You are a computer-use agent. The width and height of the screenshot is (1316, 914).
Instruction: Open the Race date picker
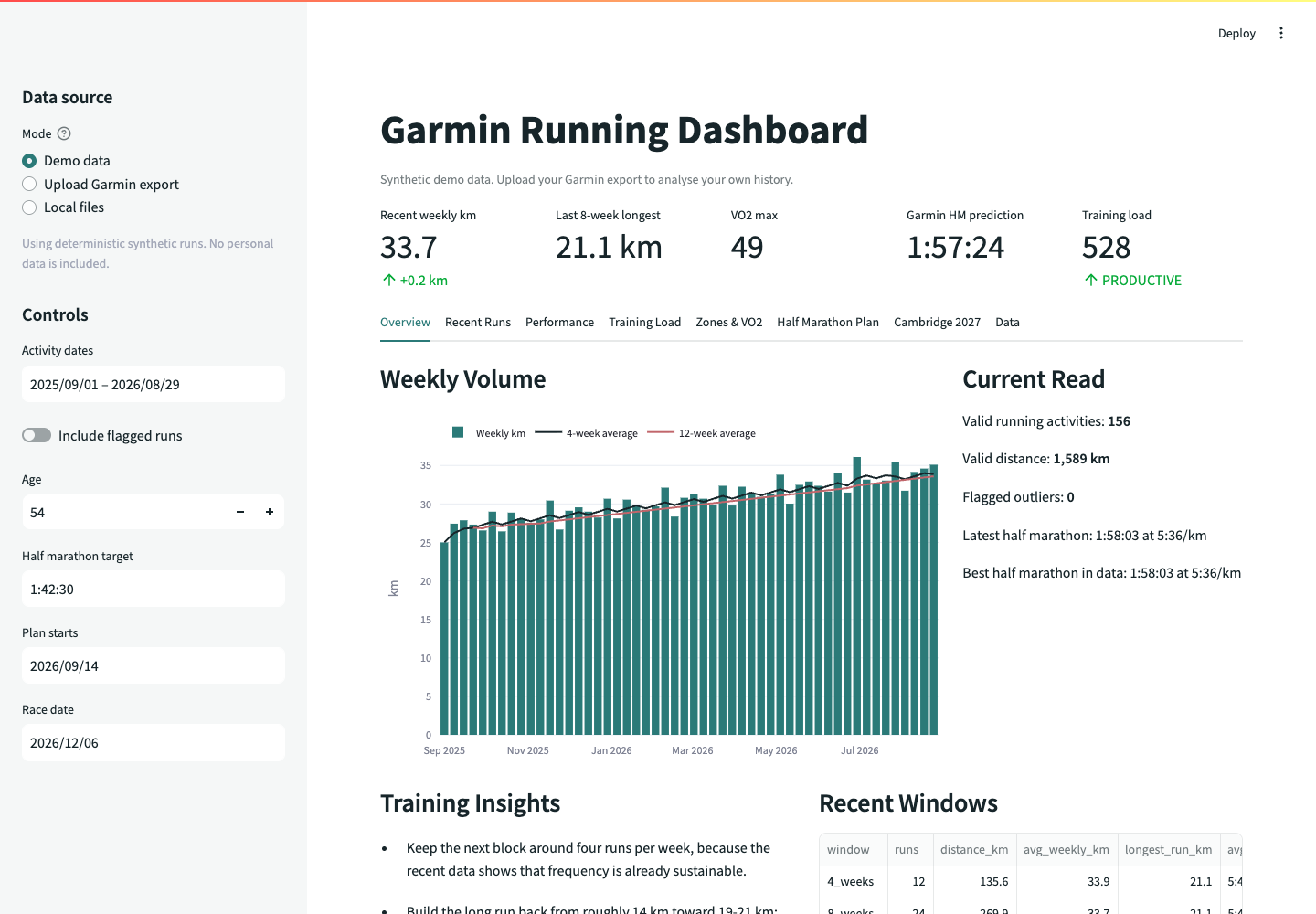(154, 742)
